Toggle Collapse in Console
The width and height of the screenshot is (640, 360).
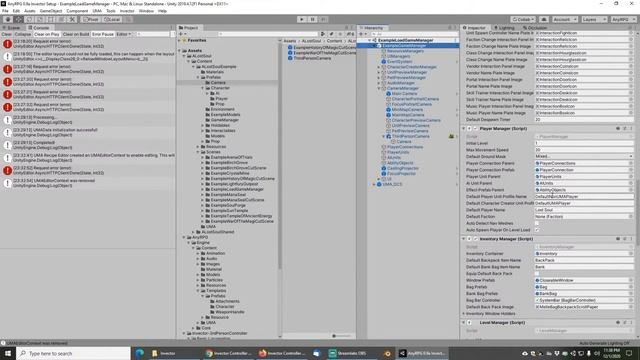(x=23, y=34)
